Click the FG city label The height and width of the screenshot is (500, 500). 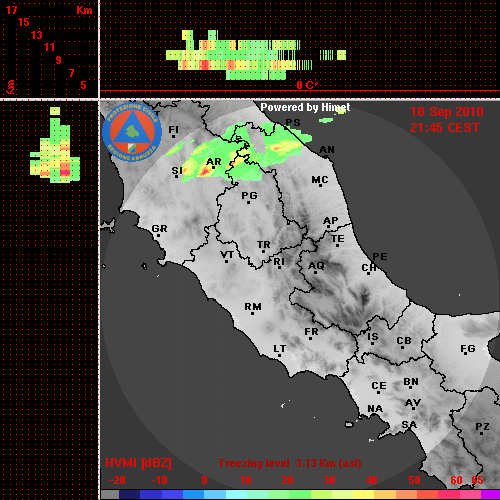point(468,349)
